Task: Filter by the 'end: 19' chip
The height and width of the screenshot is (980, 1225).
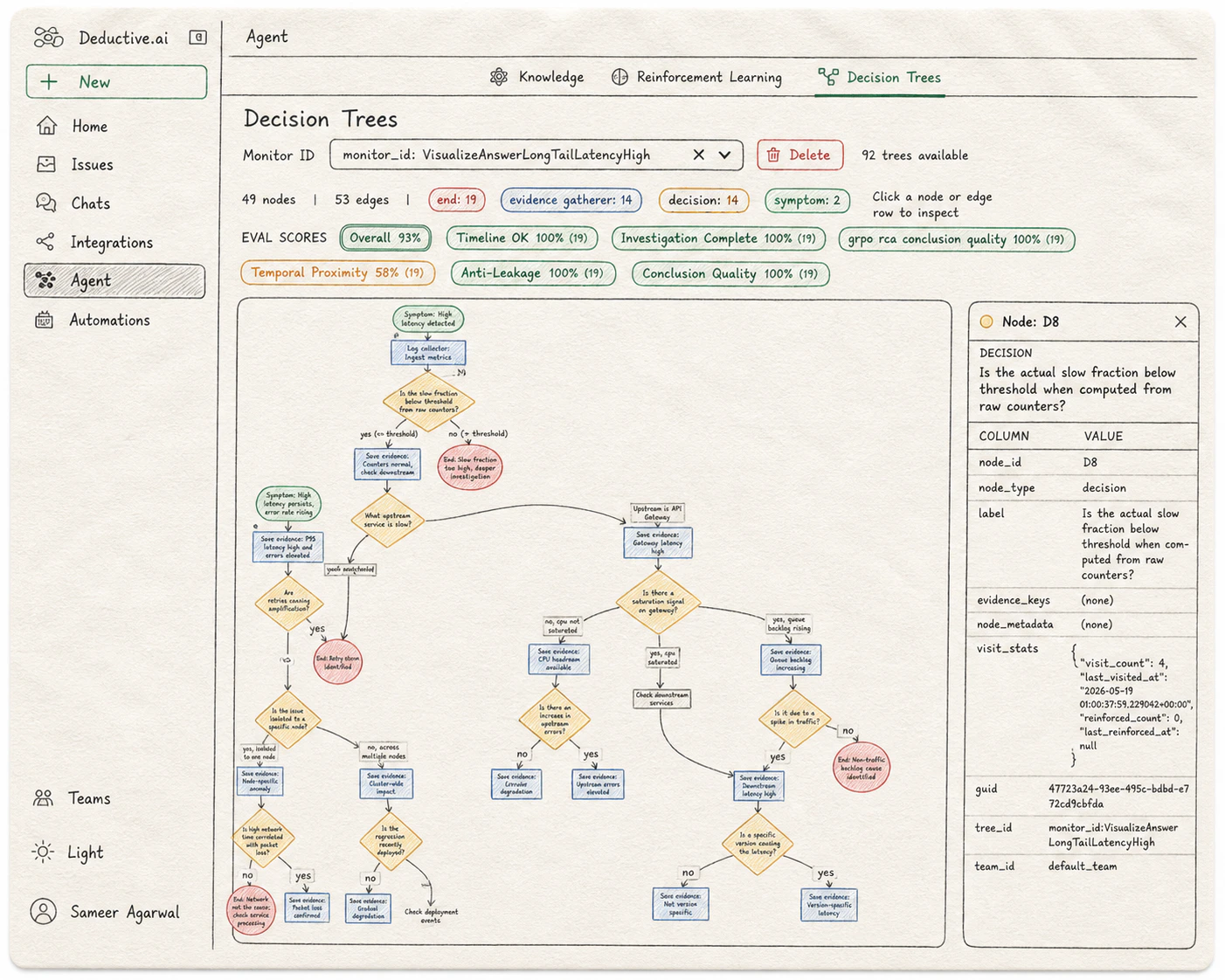Action: coord(457,200)
